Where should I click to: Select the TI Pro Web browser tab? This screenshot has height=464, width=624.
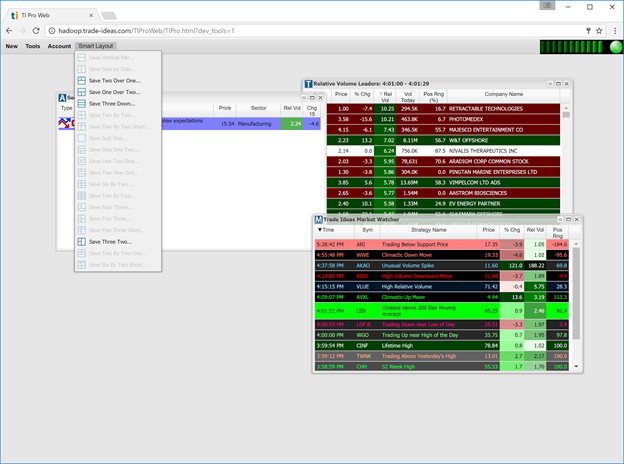(x=52, y=16)
